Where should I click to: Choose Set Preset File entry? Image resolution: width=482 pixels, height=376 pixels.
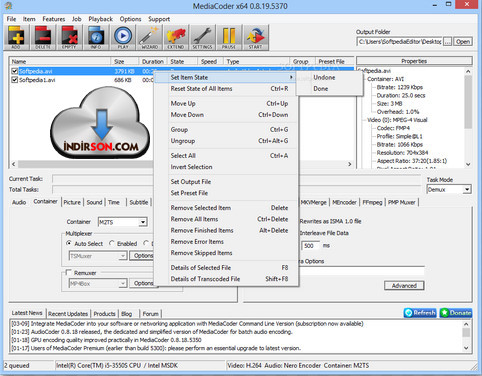227,193
